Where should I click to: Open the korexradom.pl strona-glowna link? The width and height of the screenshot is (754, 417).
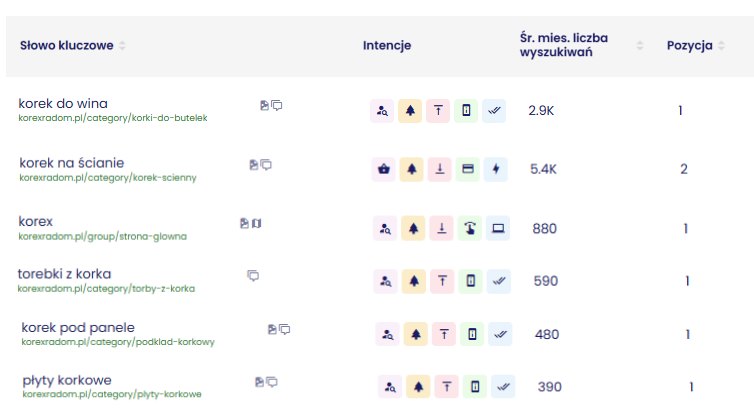pyautogui.click(x=102, y=237)
